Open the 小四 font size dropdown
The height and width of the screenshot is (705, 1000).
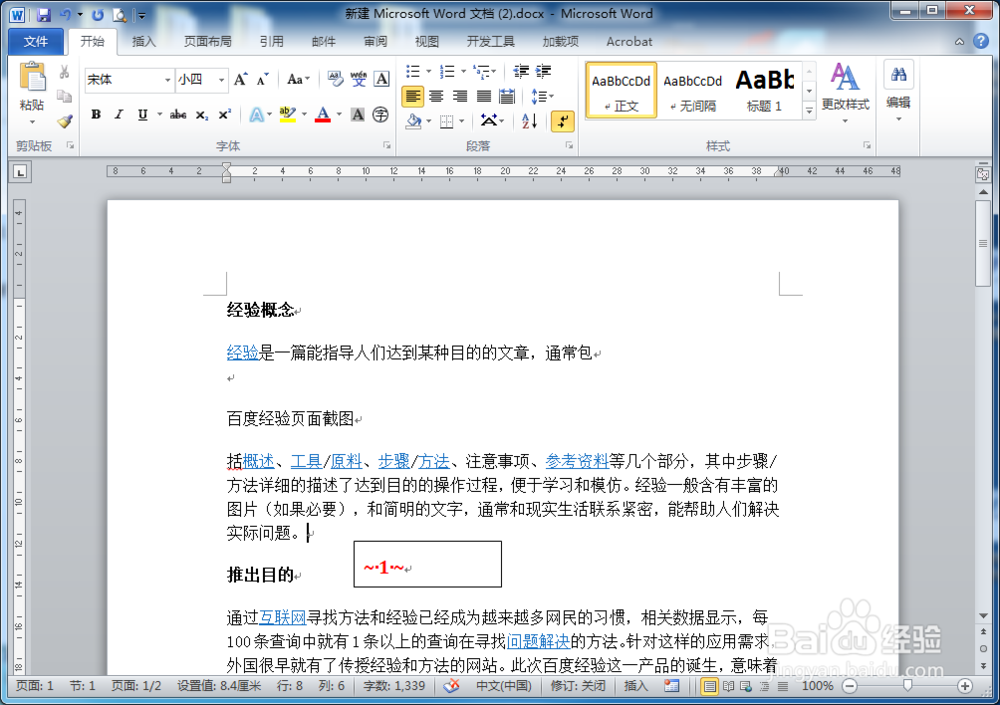point(221,80)
